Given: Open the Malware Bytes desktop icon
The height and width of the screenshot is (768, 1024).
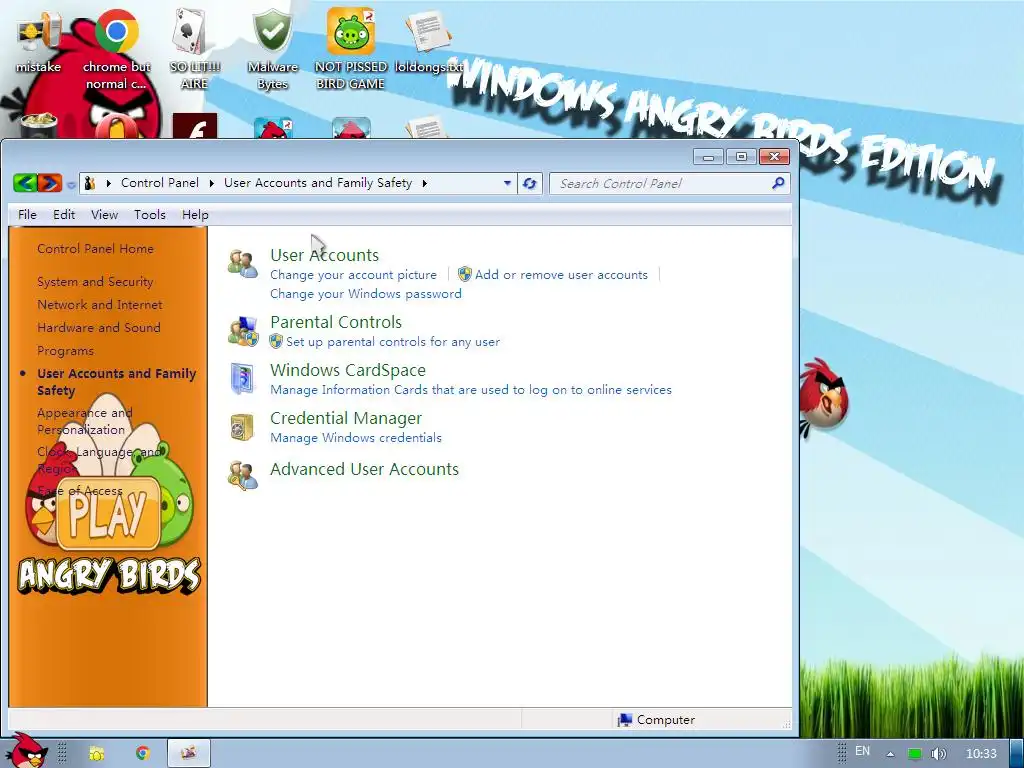Looking at the screenshot, I should pos(272,49).
